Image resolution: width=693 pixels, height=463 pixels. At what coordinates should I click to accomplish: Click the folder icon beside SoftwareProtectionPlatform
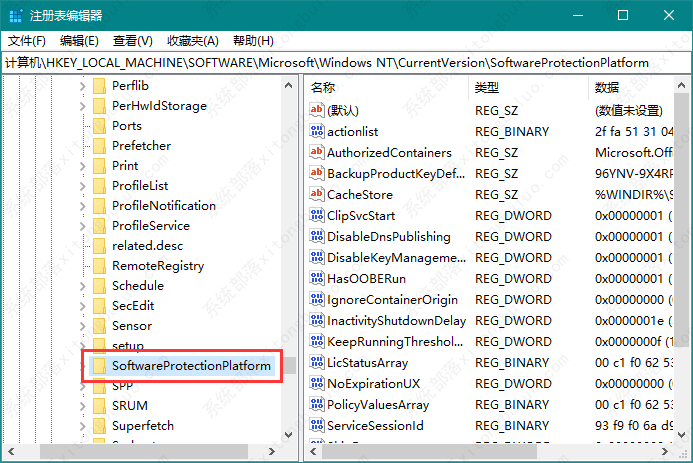(x=99, y=366)
